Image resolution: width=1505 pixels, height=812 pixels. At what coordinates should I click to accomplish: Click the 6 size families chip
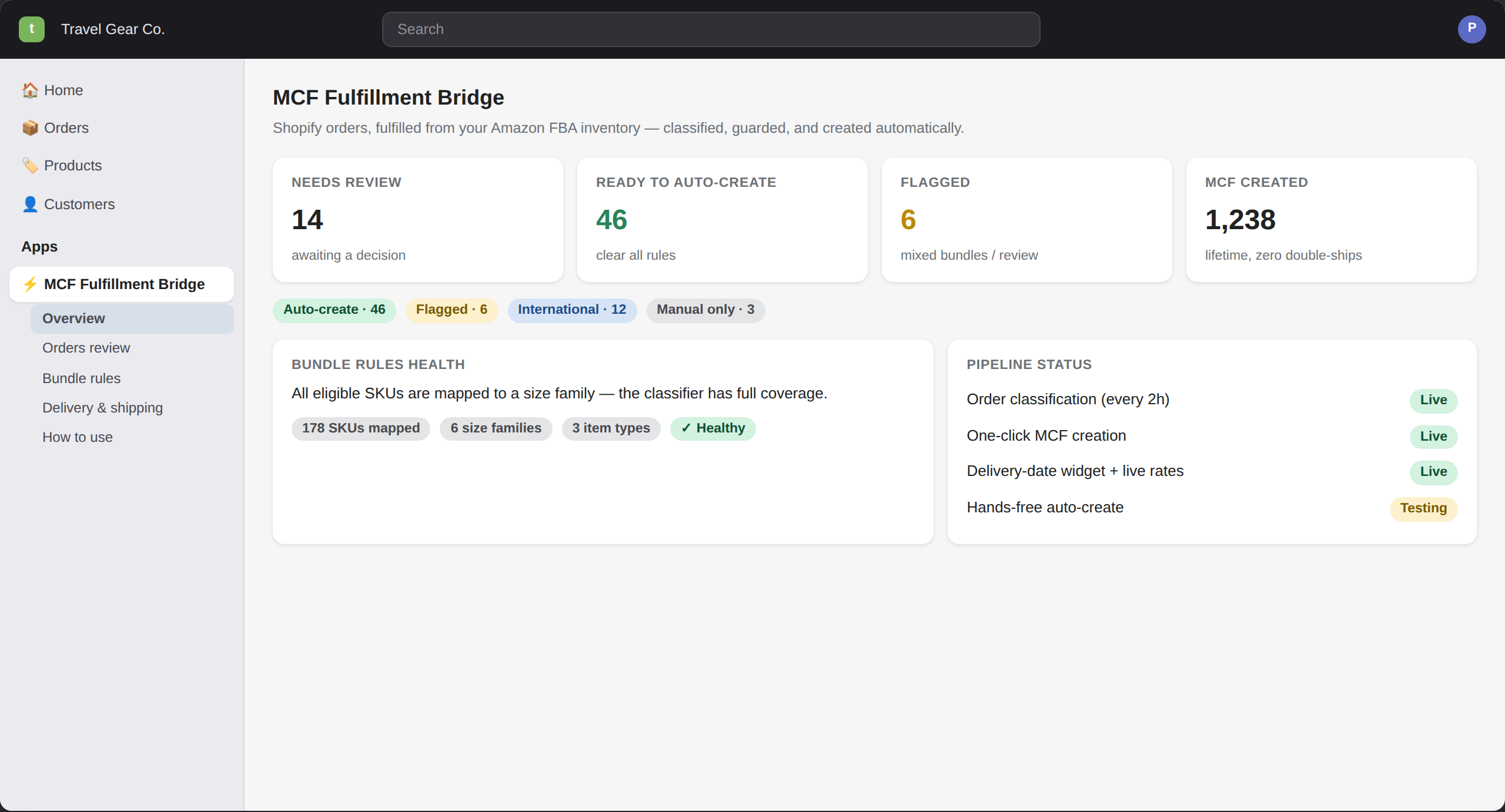tap(496, 429)
